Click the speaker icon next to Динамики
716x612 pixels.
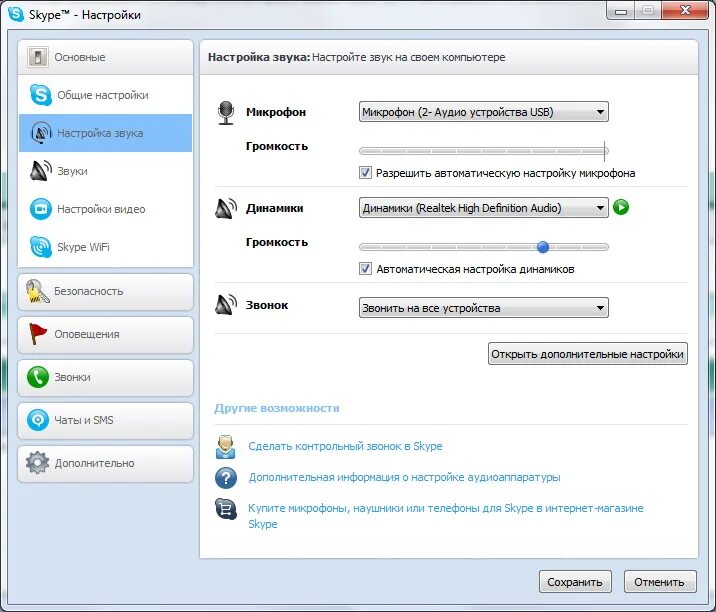226,209
